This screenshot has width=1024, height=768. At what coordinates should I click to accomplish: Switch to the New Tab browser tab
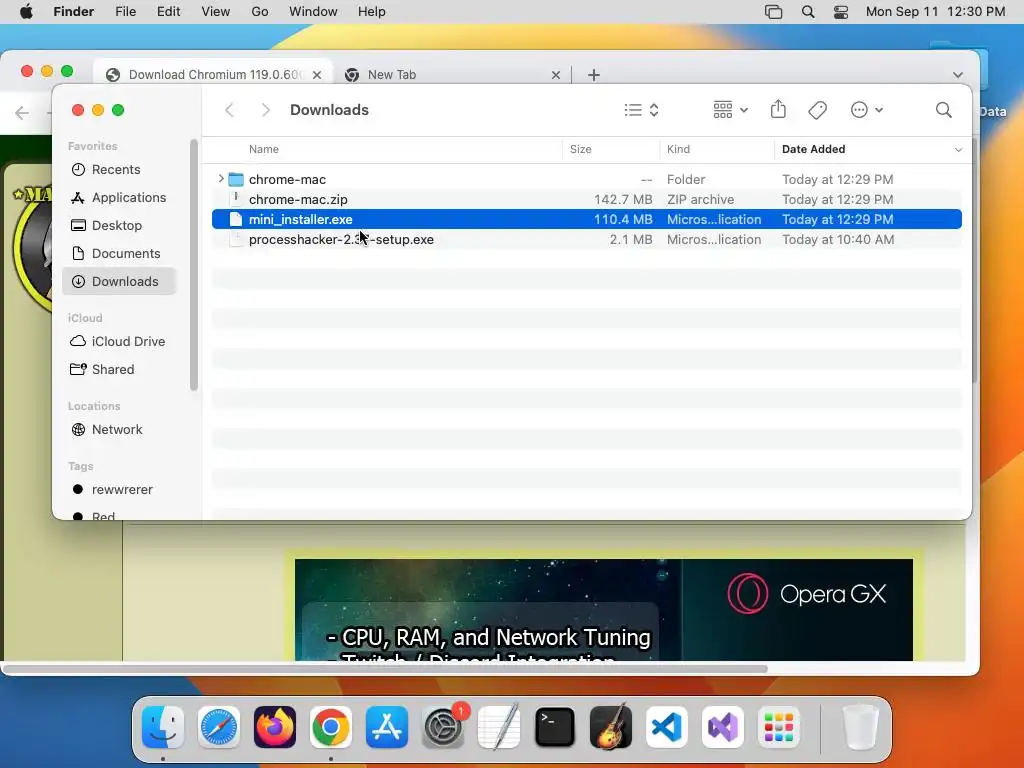point(451,74)
